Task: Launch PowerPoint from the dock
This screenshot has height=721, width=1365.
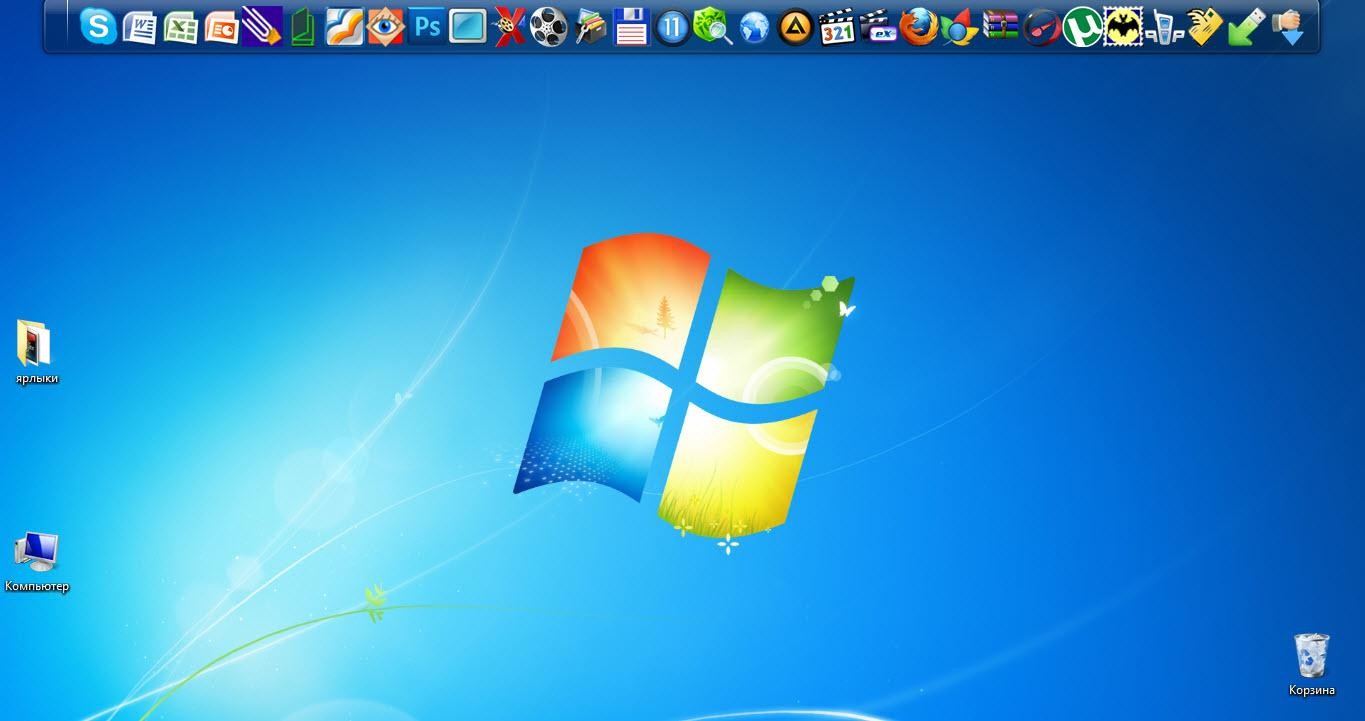Action: 221,26
